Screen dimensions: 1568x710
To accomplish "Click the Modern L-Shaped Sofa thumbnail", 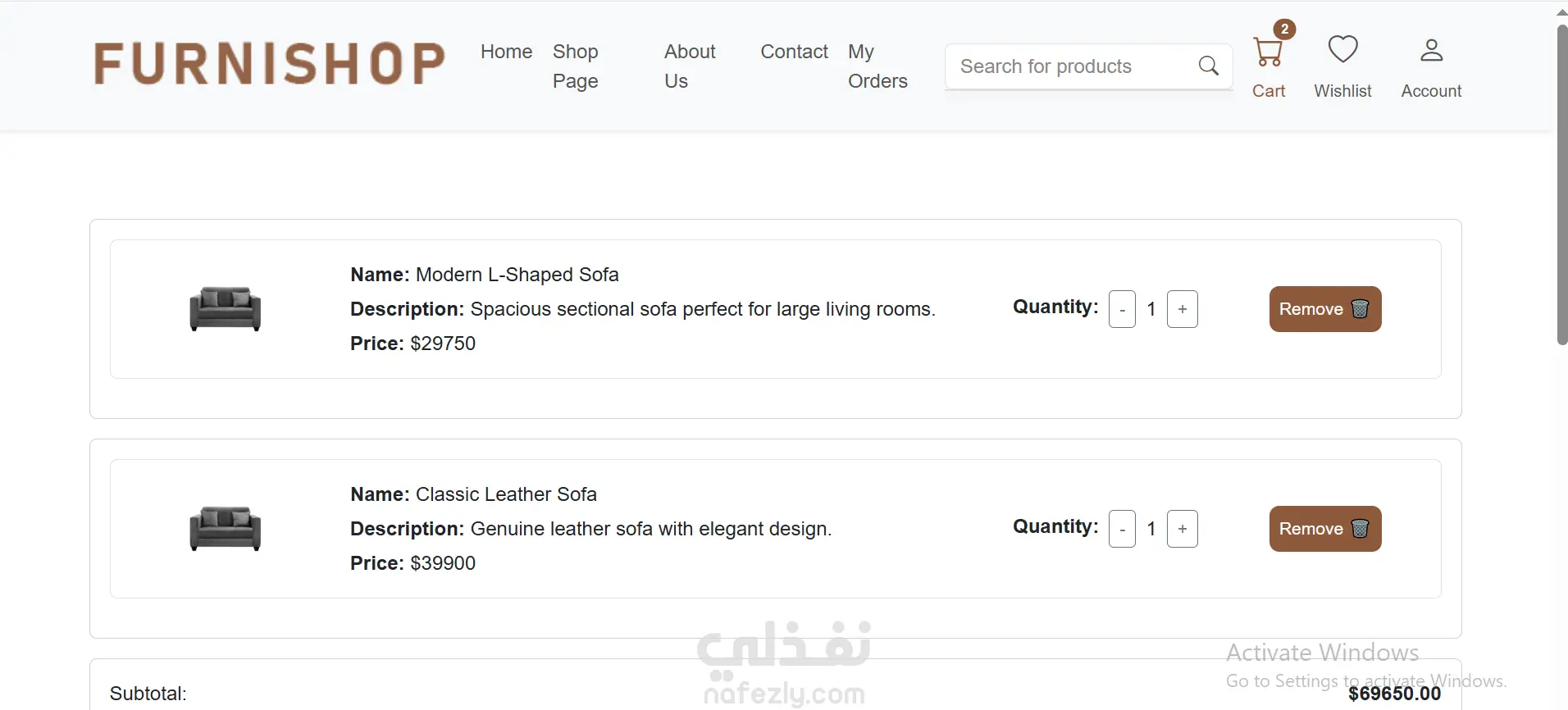I will (x=226, y=309).
